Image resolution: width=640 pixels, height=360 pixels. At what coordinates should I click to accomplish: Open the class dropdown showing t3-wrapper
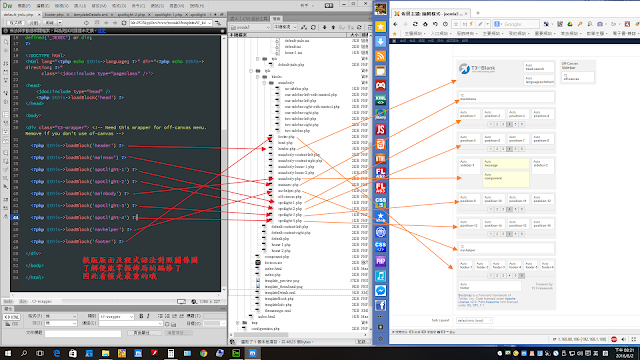tap(116, 316)
